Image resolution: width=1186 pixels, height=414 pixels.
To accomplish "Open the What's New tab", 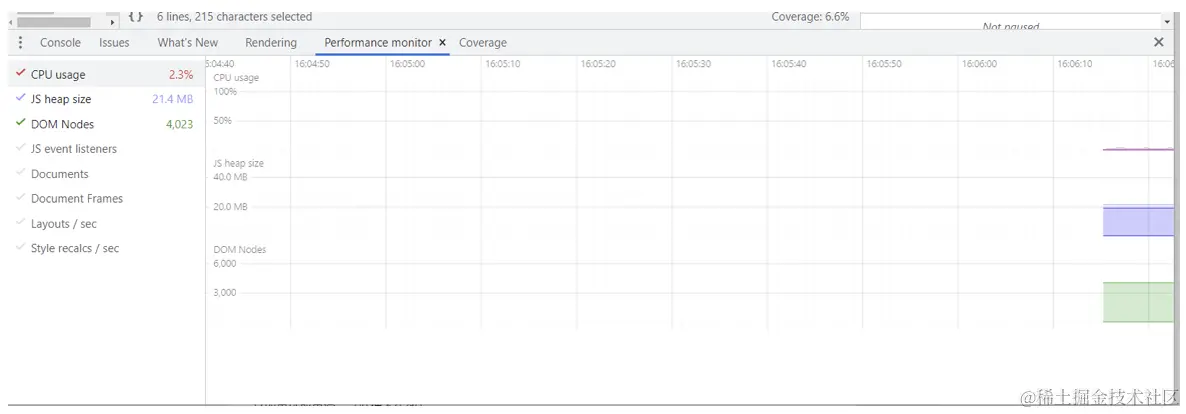I will click(188, 42).
